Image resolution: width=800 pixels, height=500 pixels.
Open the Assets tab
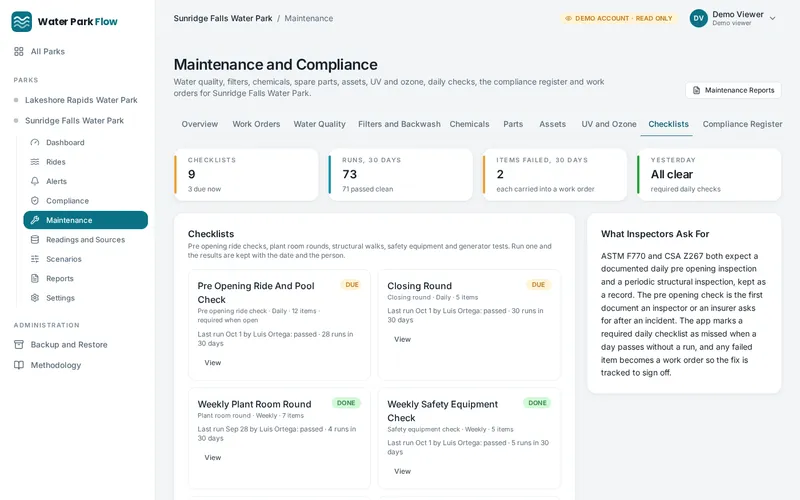click(553, 124)
